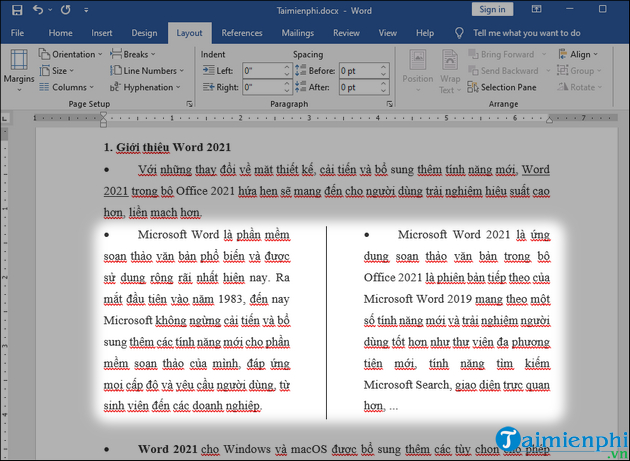Open the Margins dropdown
630x461 pixels.
(19, 70)
